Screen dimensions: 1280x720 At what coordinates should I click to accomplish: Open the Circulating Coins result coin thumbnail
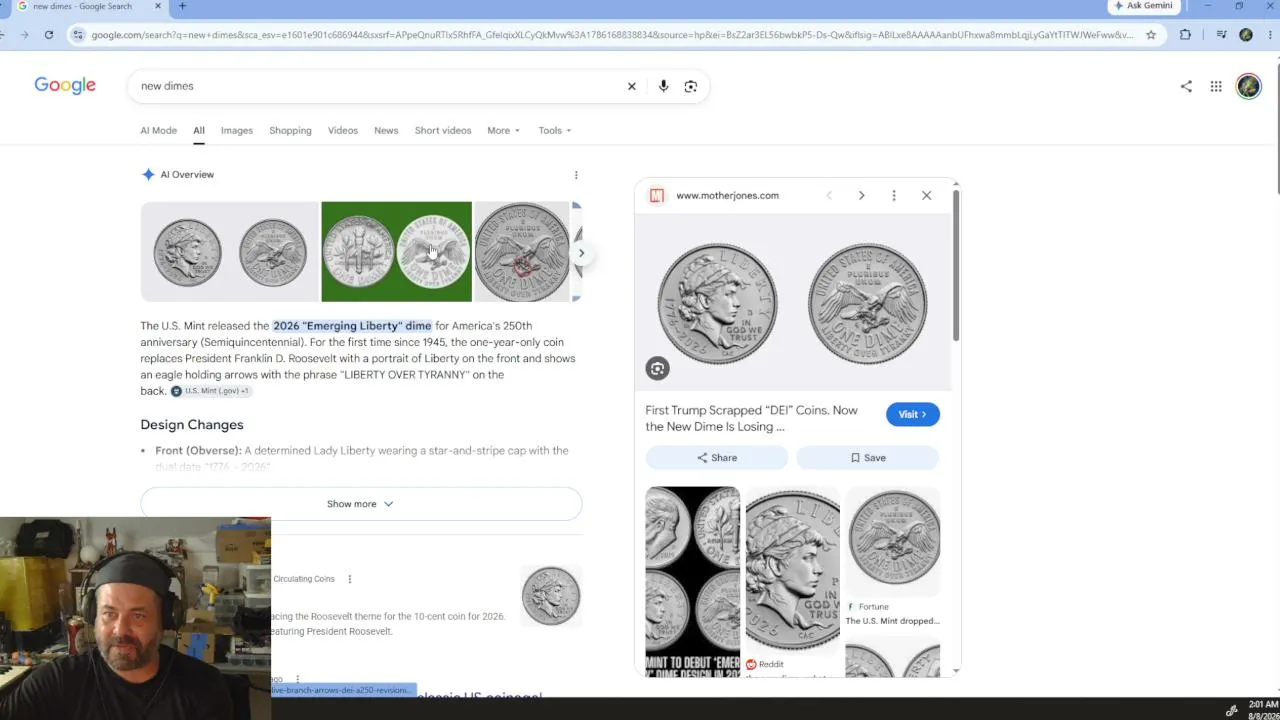[x=551, y=596]
